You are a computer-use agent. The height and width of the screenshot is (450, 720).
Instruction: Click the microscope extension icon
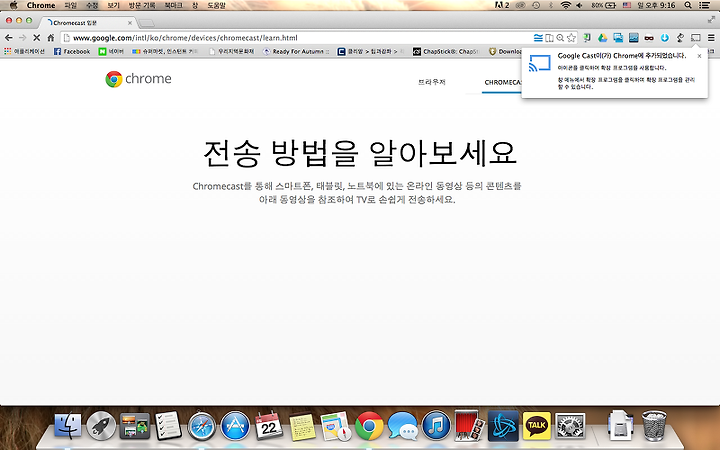point(680,38)
